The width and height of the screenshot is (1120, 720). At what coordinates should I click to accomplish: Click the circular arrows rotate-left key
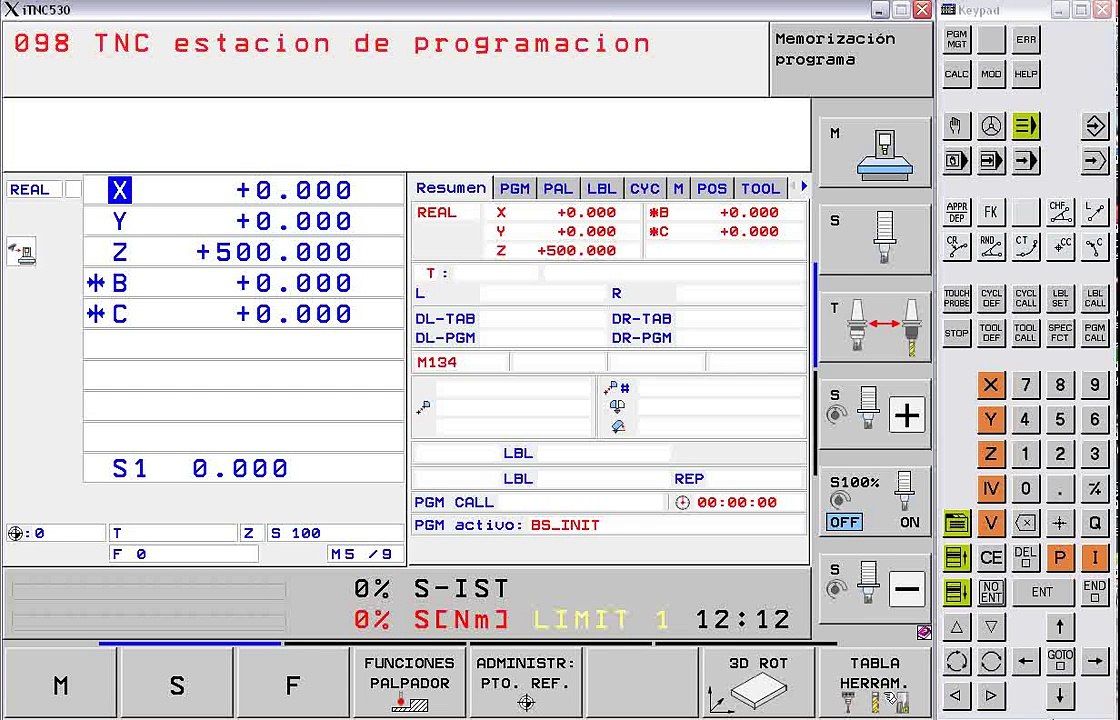pos(956,661)
